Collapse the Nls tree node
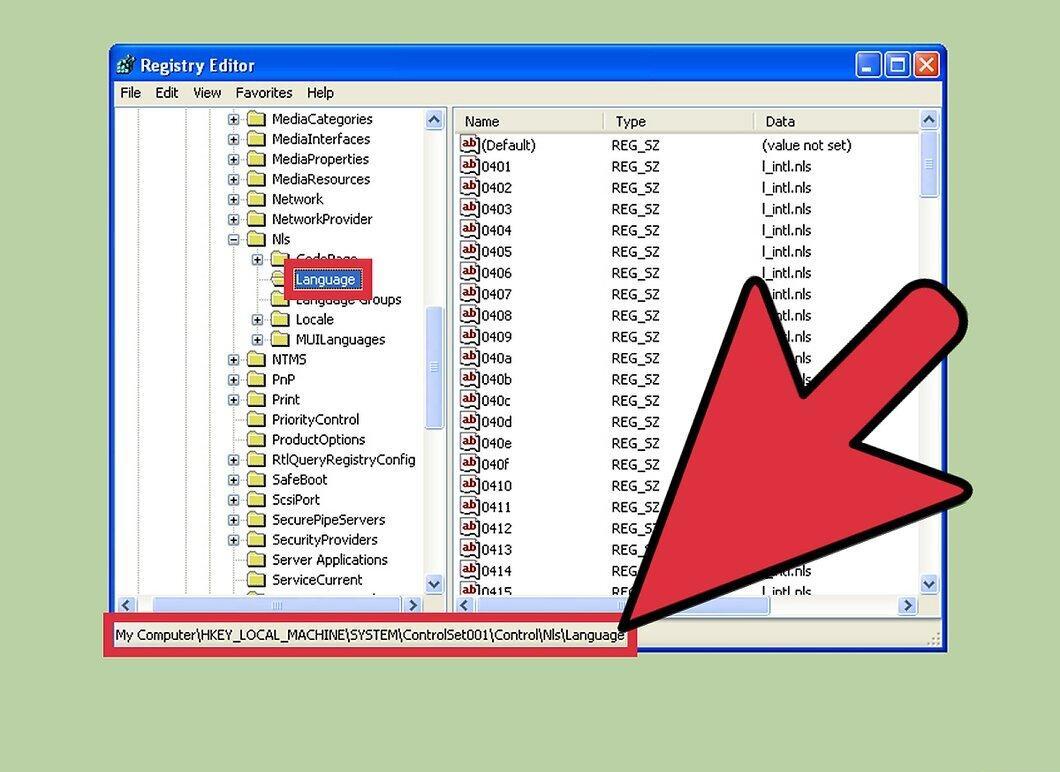This screenshot has width=1060, height=772. click(233, 239)
